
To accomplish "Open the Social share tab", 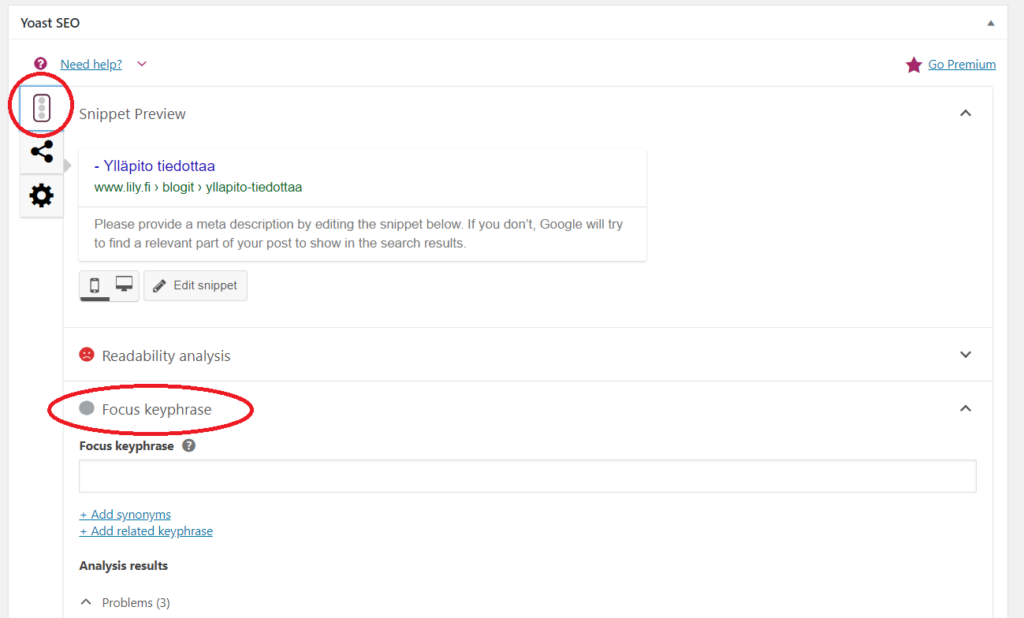I will click(42, 152).
